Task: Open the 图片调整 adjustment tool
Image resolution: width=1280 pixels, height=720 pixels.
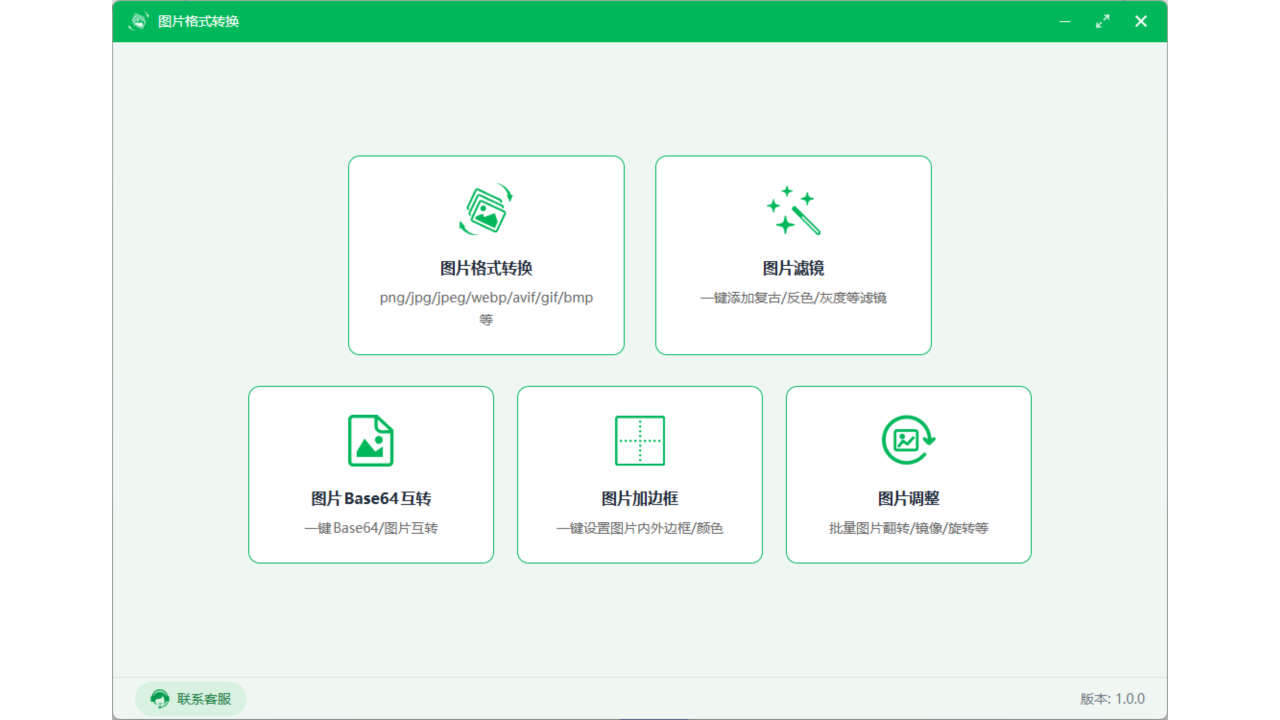Action: tap(908, 474)
